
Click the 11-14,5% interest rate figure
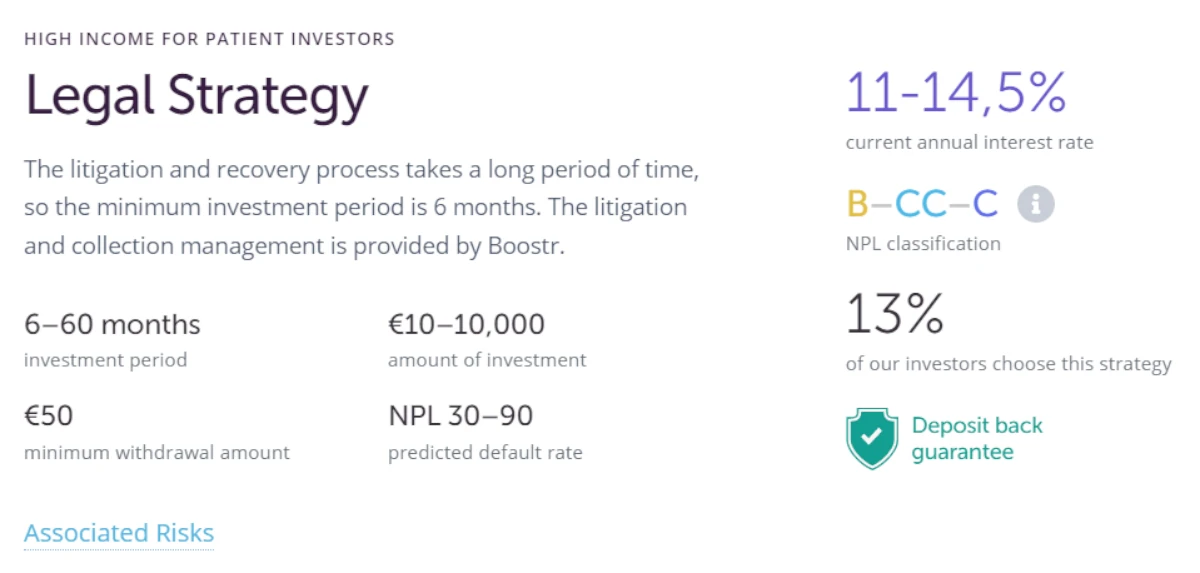(x=956, y=93)
